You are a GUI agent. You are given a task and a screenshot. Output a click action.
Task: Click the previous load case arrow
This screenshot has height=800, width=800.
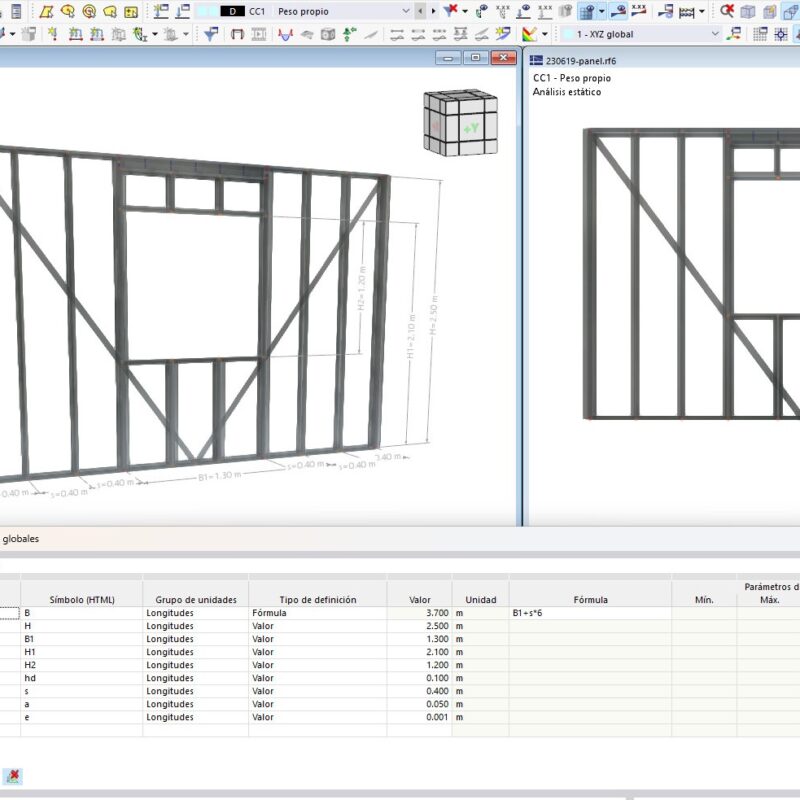(420, 11)
